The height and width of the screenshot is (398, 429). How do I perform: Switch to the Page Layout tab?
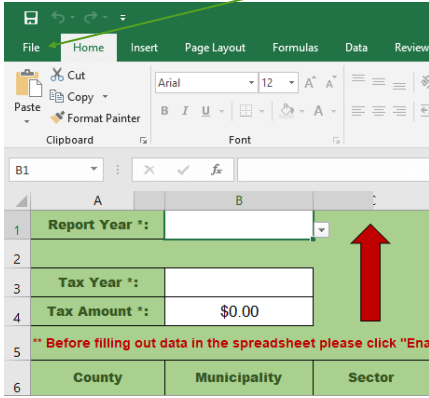pyautogui.click(x=215, y=48)
